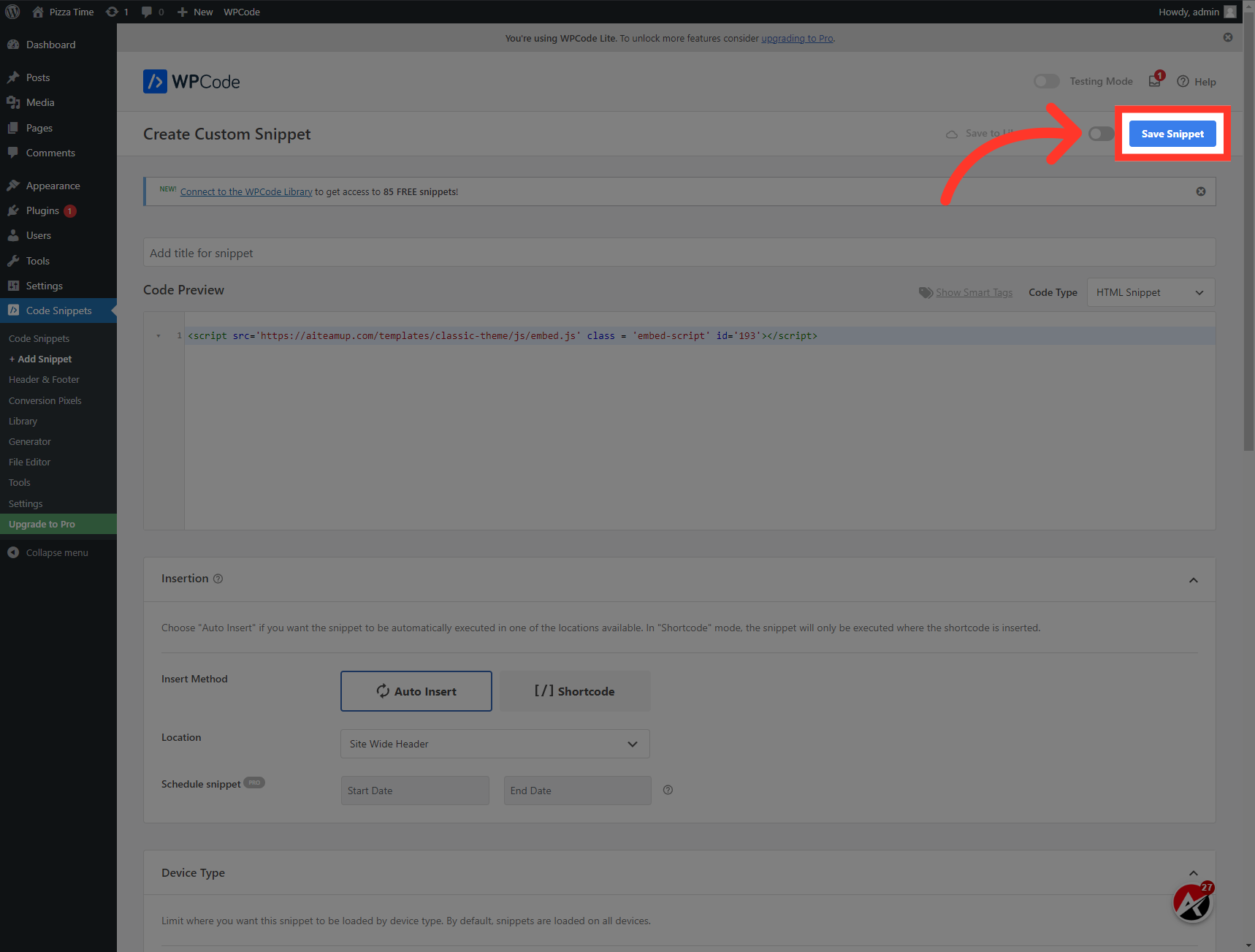Enable the Testing Mode toggle

pyautogui.click(x=1046, y=81)
